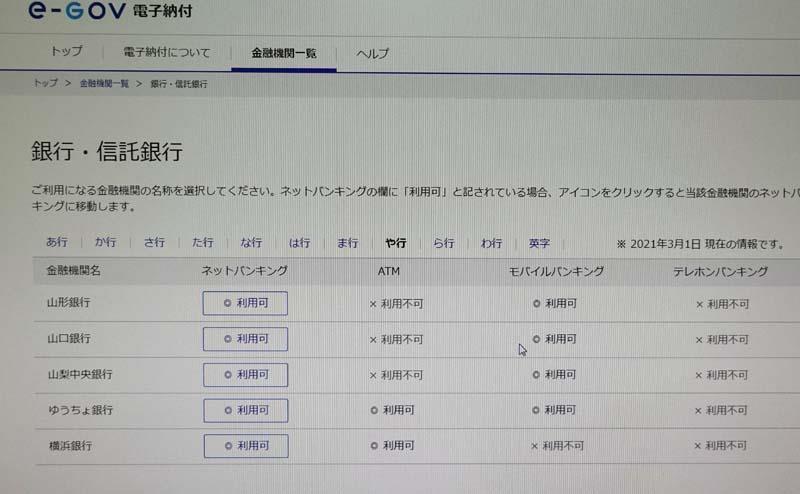Click the ゆうちょ銀行 bank name
Screen dimensions: 800x494
click(x=81, y=410)
